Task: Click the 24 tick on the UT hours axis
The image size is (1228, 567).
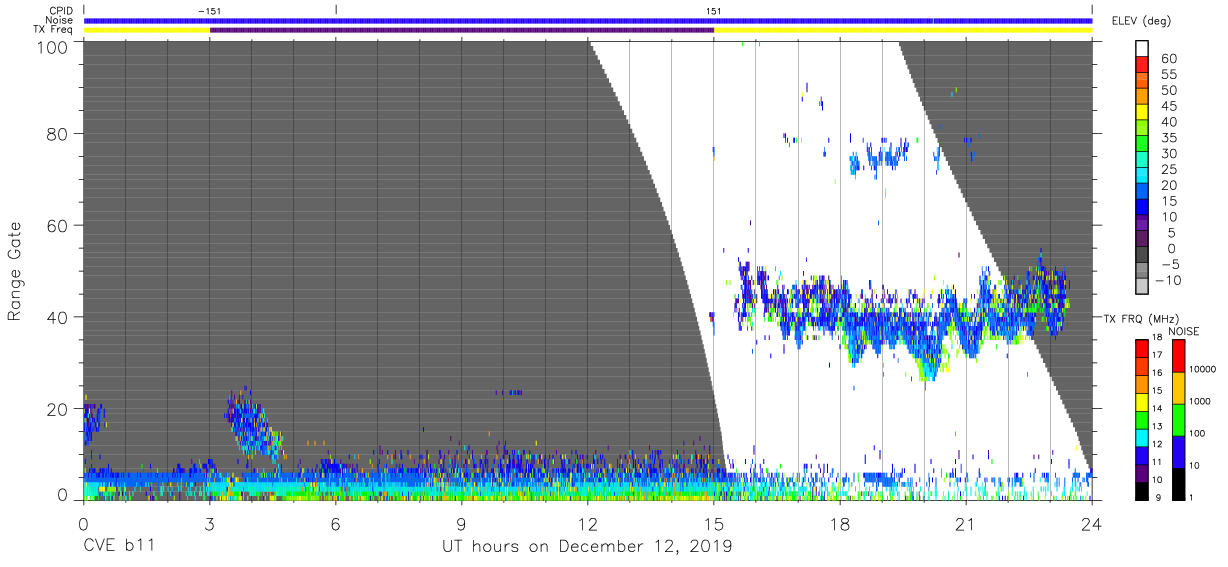Action: tap(1091, 522)
